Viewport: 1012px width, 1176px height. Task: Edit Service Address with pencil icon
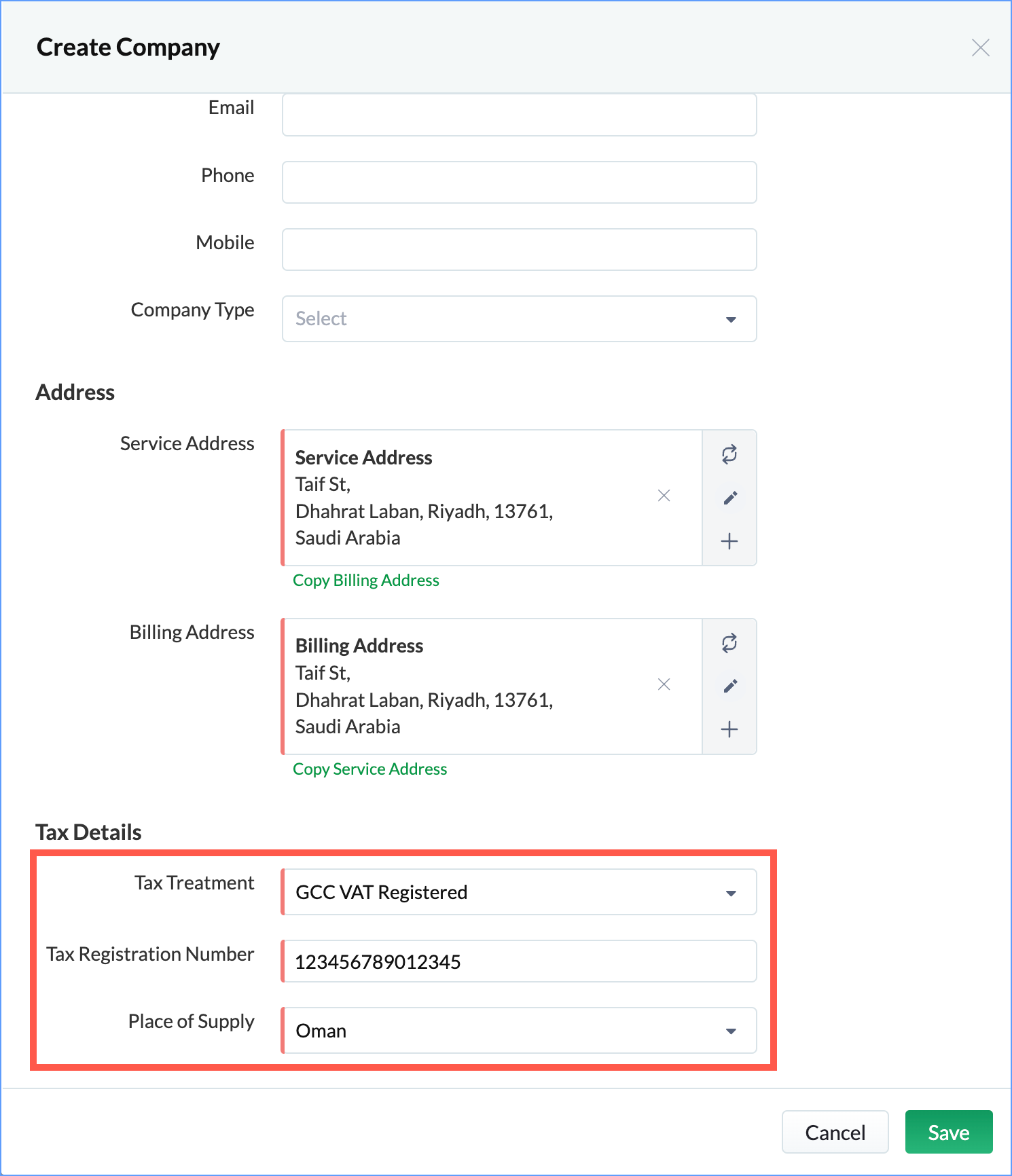click(x=730, y=498)
